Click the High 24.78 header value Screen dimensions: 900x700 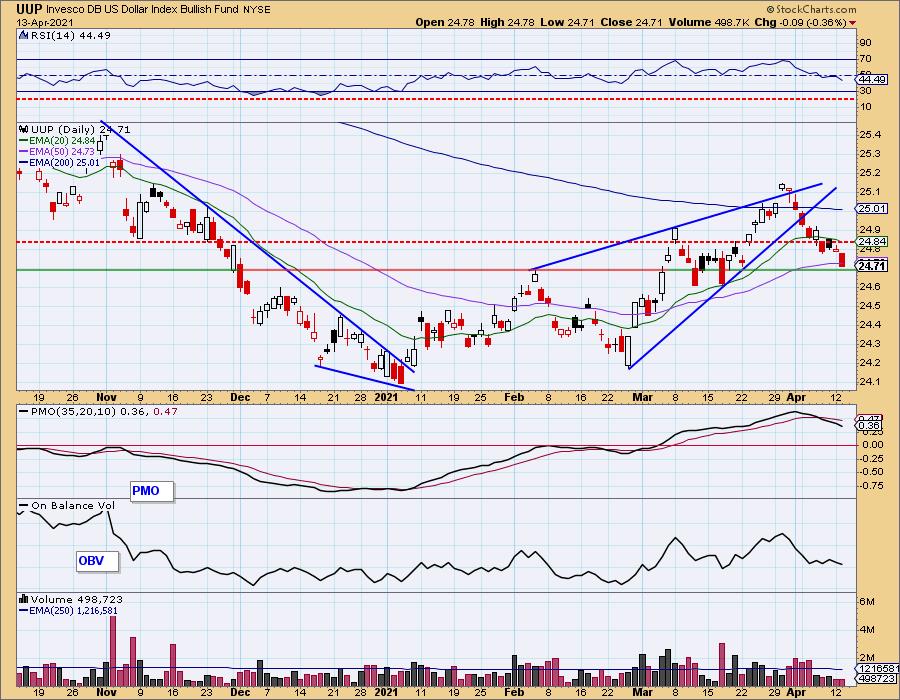point(507,22)
